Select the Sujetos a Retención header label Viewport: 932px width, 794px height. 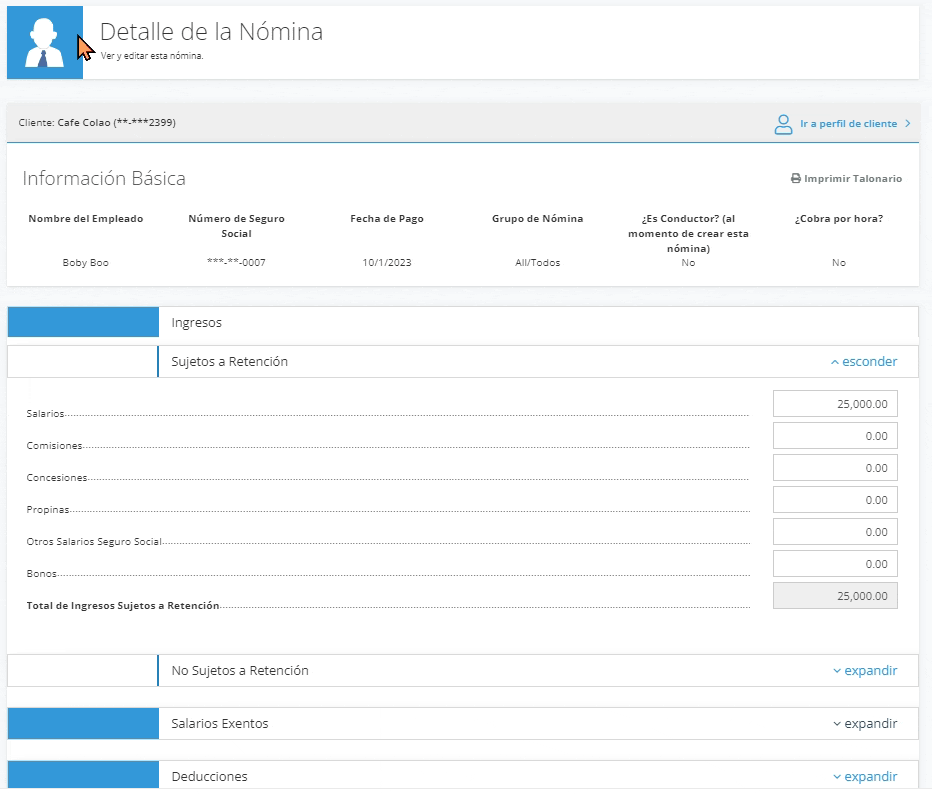[229, 361]
